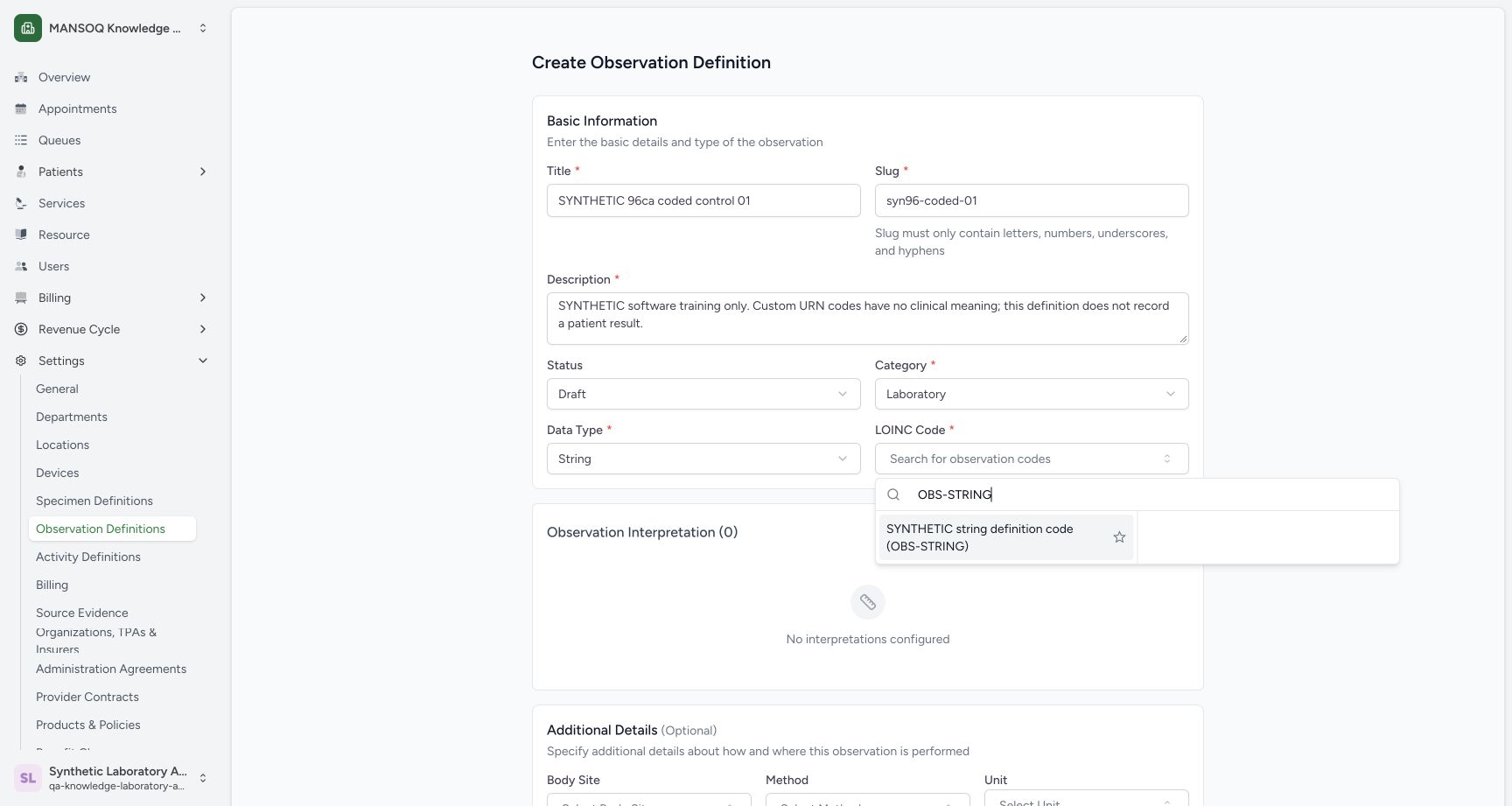
Task: Click the Settings gear icon
Action: [21, 361]
